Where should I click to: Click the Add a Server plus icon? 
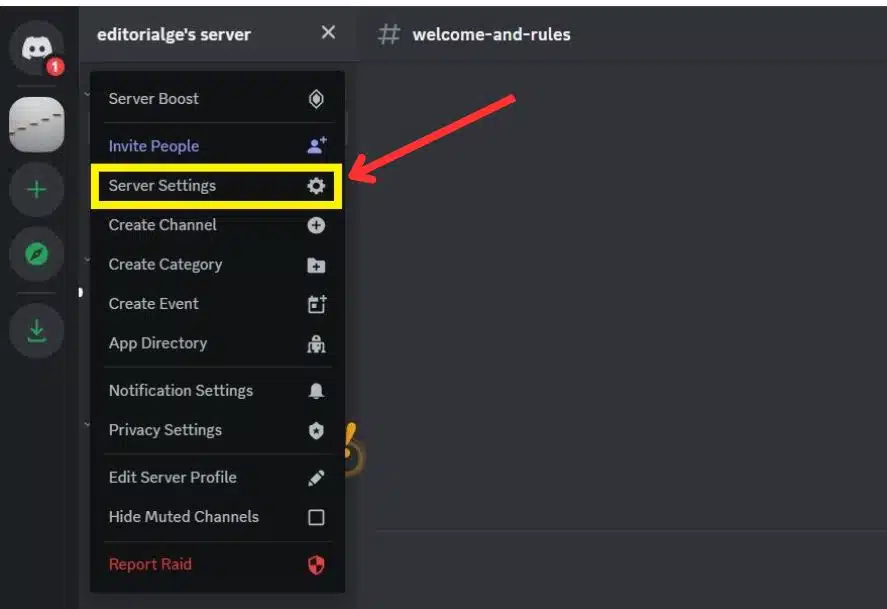pos(35,187)
